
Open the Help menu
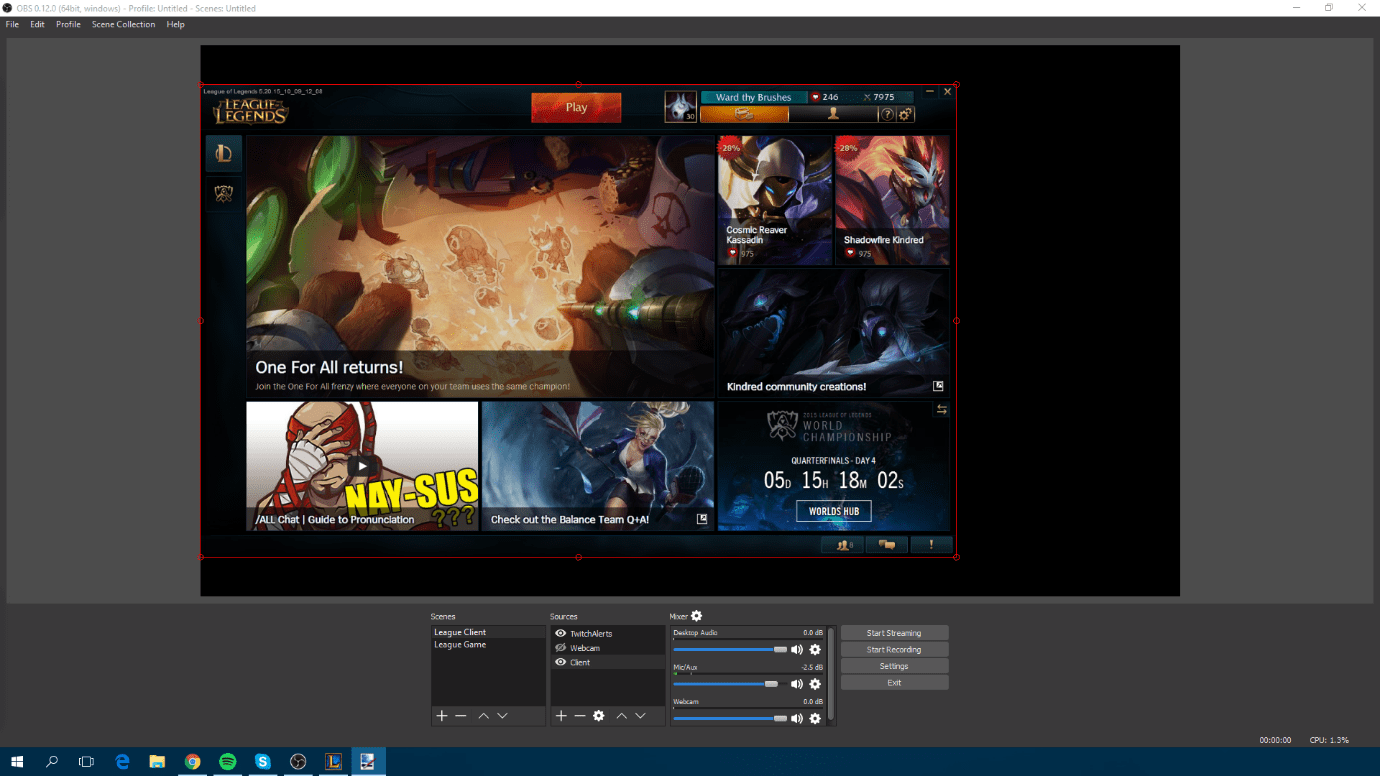coord(175,24)
